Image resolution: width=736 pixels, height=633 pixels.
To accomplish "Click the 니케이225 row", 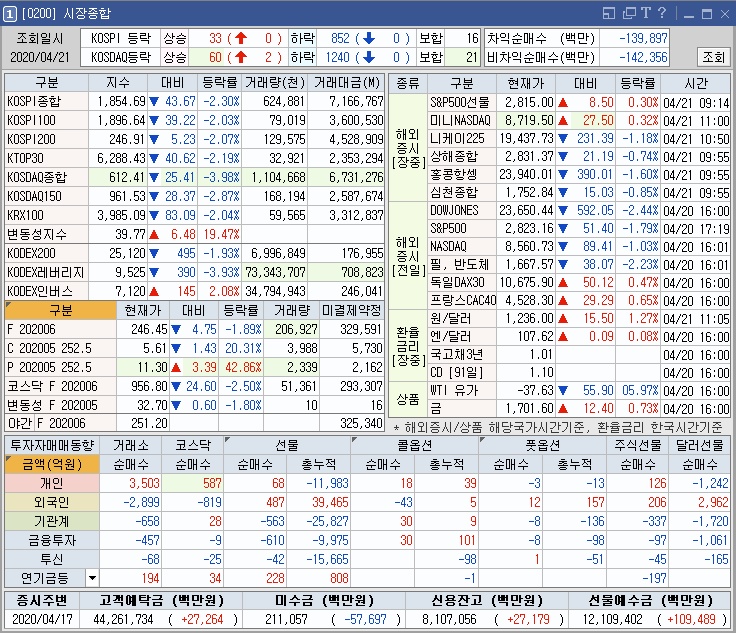I will click(579, 138).
